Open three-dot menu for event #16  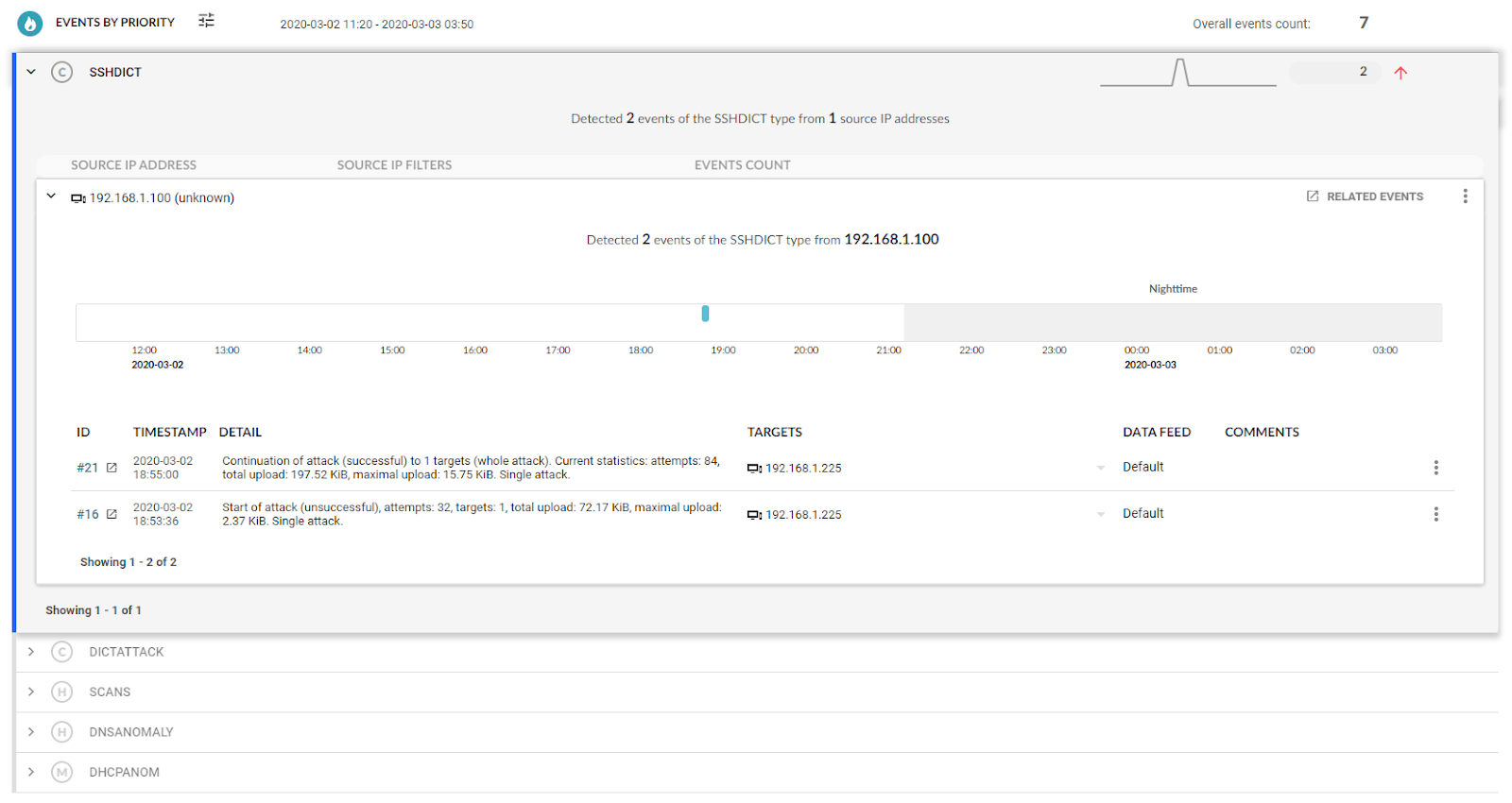pyautogui.click(x=1435, y=514)
